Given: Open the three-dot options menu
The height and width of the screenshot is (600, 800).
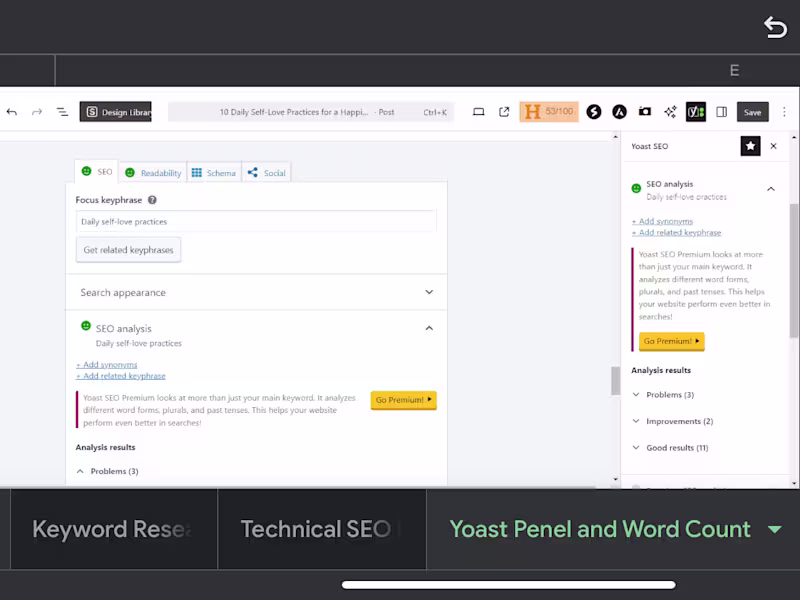Looking at the screenshot, I should [784, 112].
